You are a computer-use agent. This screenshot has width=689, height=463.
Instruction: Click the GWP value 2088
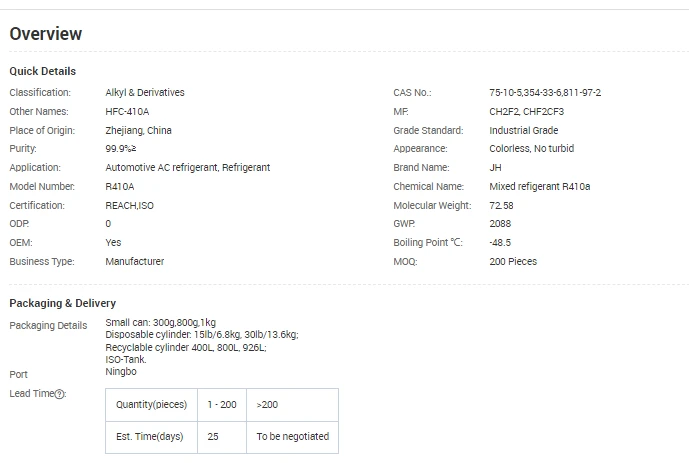pyautogui.click(x=500, y=224)
